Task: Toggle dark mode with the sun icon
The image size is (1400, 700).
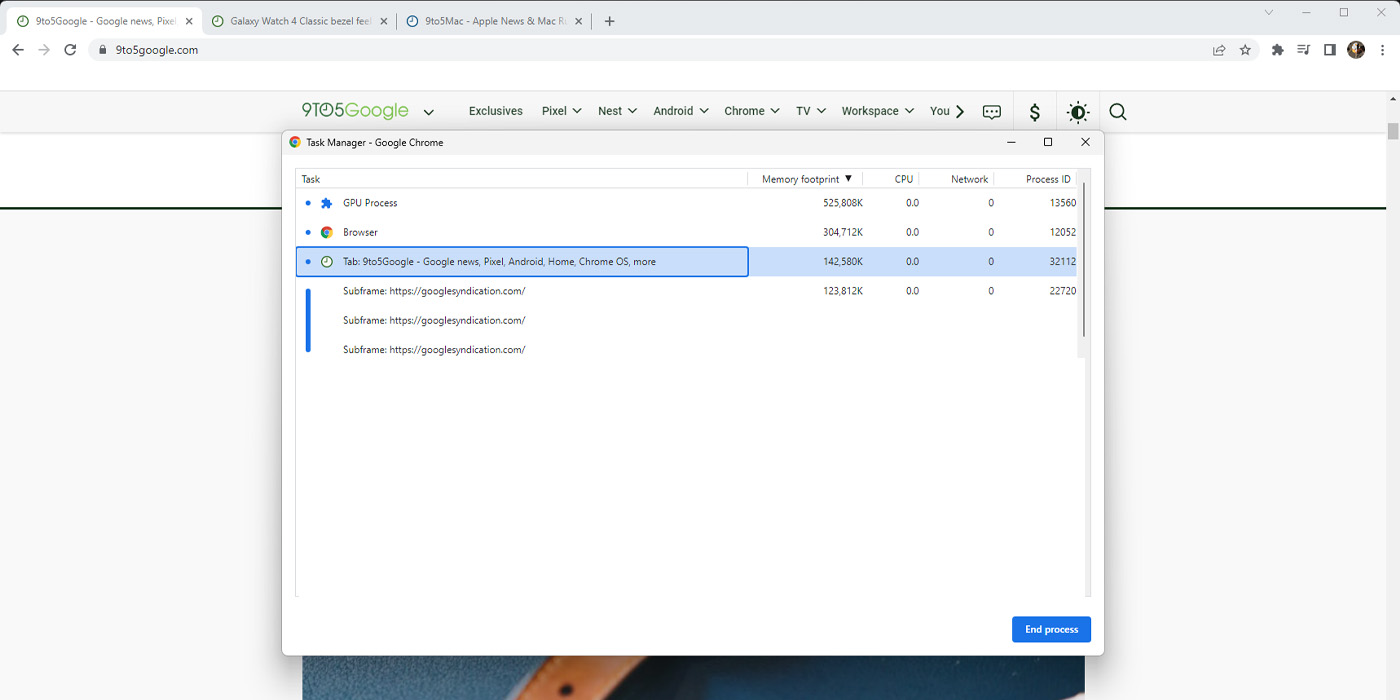Action: coord(1077,111)
